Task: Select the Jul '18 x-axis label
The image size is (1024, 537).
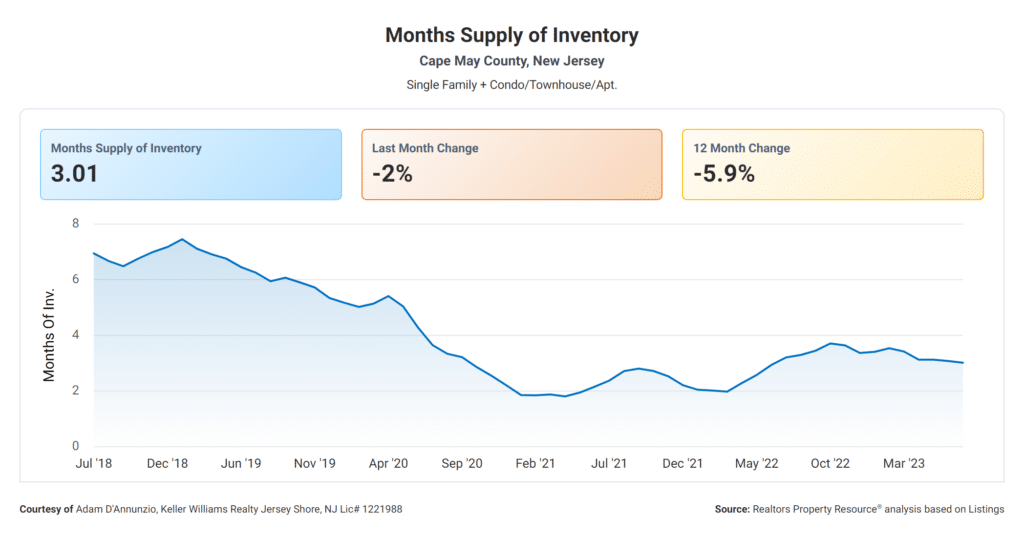Action: click(93, 464)
